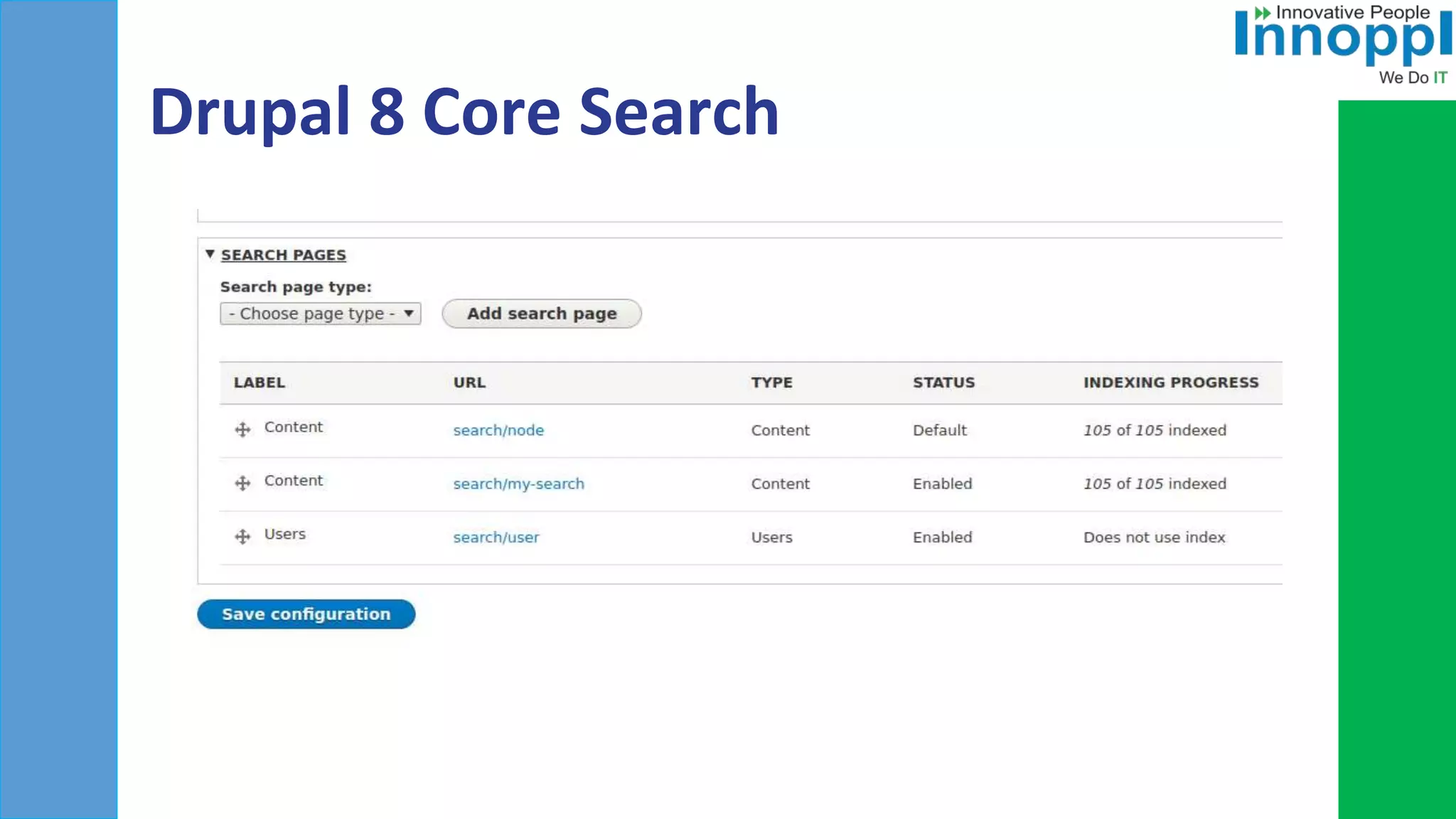Click the drag handle for Users row
Screen dimensions: 1456x819
pyautogui.click(x=242, y=537)
